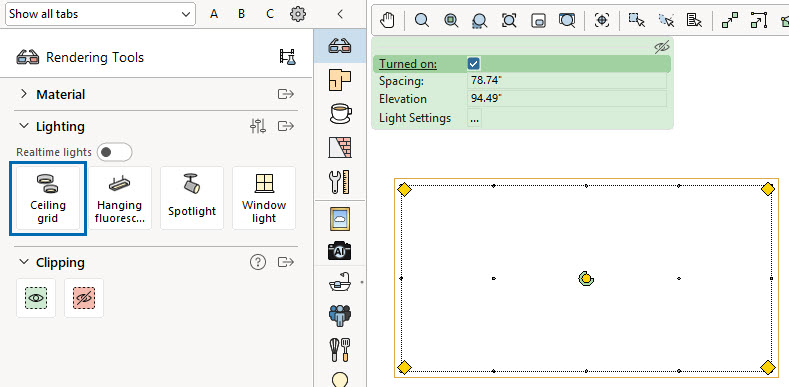
Task: Click the nested rectangles view icon
Action: click(538, 20)
